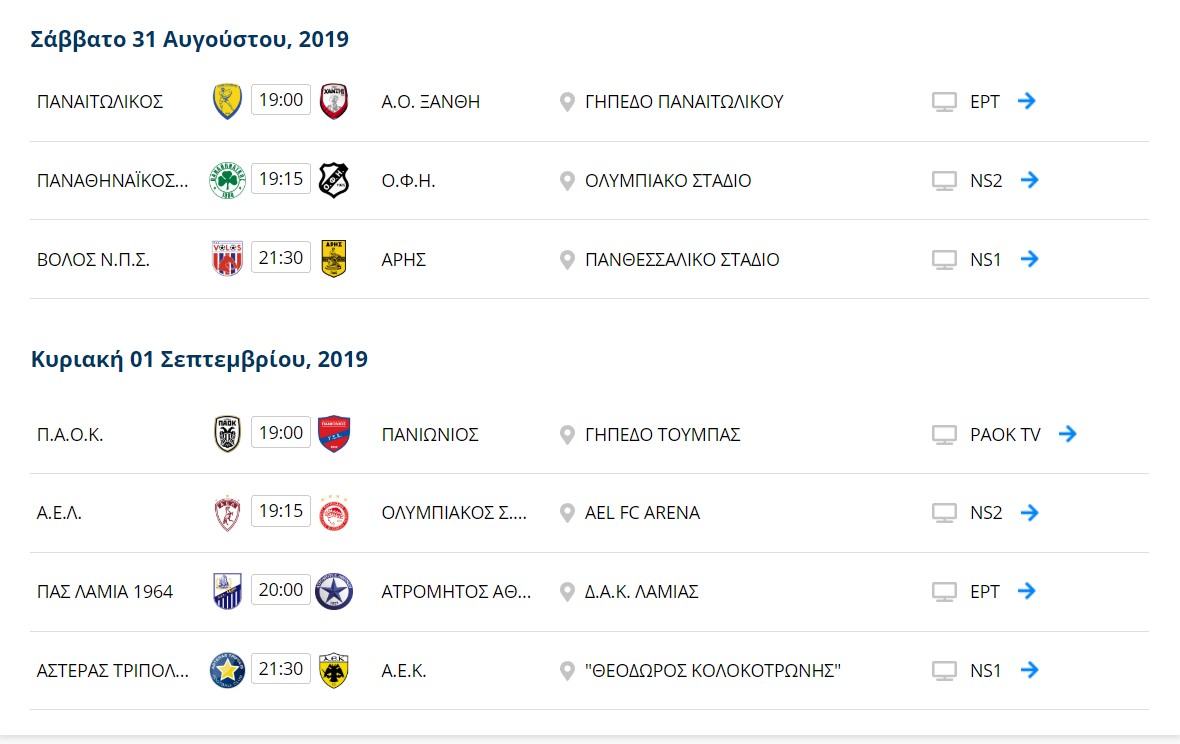Viewport: 1180px width, 744px height.
Task: Click the Α.Ε.Κ. yellow eagle crest
Action: tap(333, 670)
